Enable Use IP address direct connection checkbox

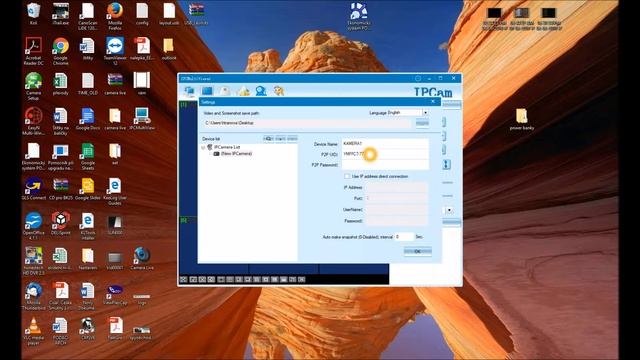click(x=347, y=176)
